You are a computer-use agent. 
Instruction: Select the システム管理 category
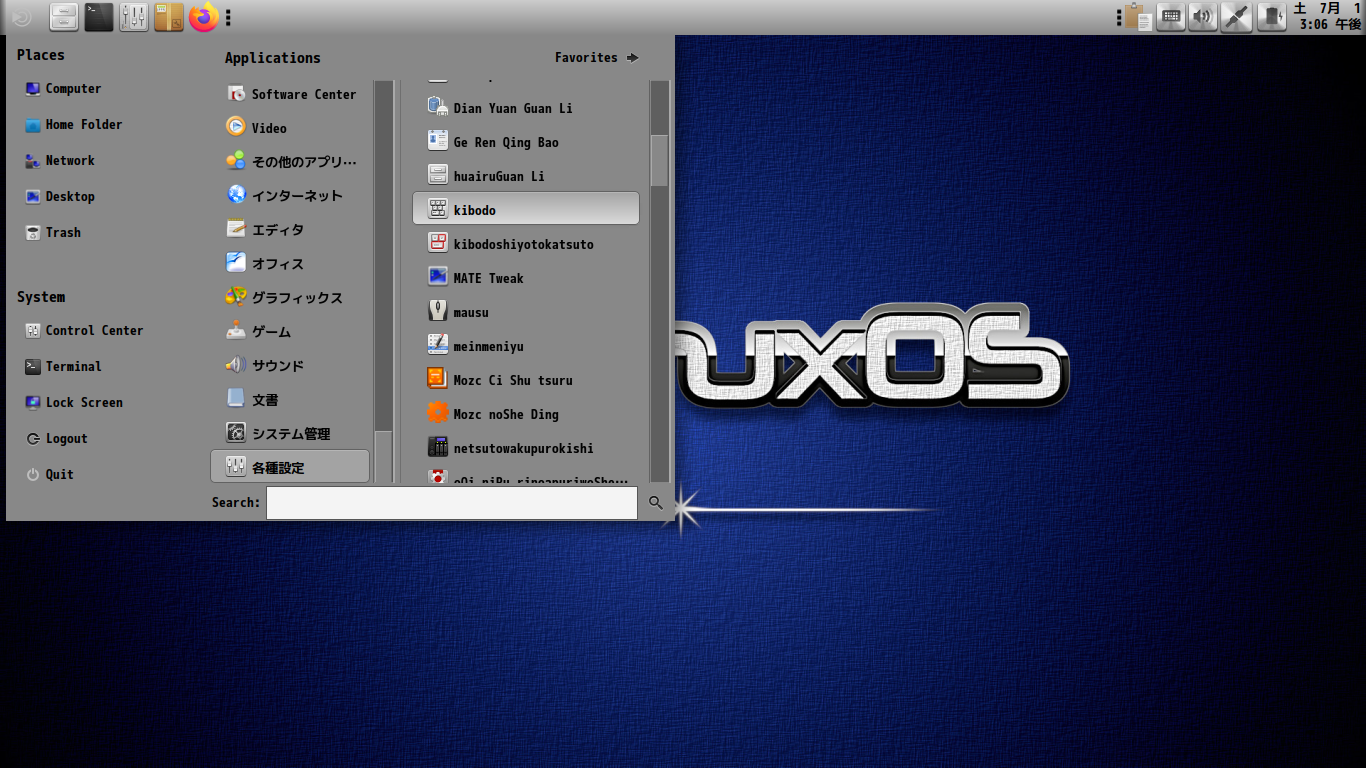(290, 434)
